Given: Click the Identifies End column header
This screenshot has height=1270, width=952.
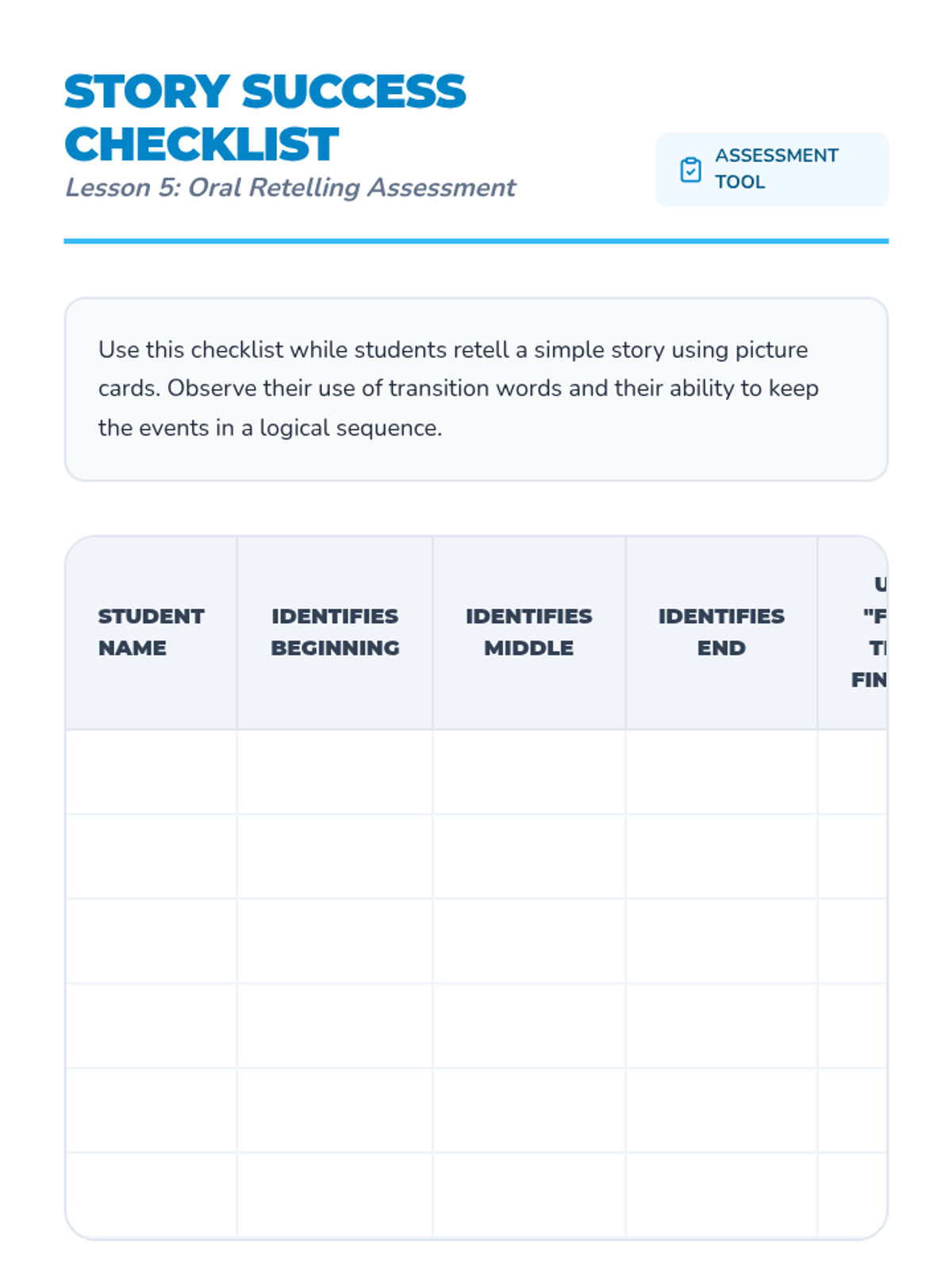Looking at the screenshot, I should 721,633.
